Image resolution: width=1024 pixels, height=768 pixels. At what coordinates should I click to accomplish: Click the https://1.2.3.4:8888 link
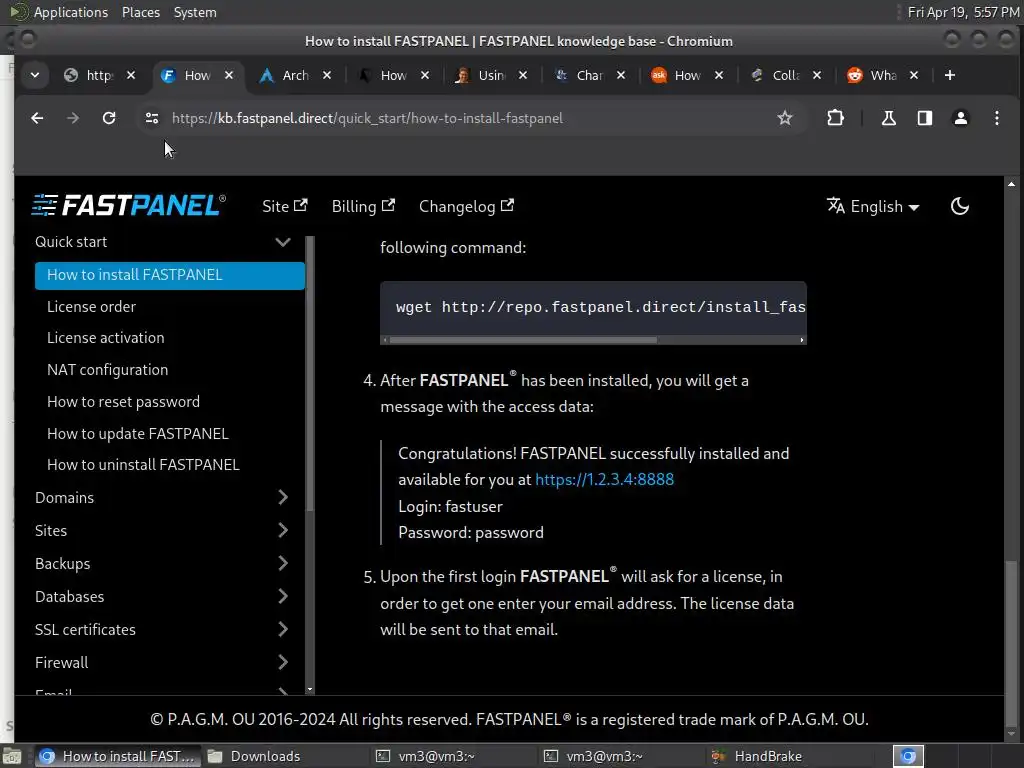(x=604, y=479)
